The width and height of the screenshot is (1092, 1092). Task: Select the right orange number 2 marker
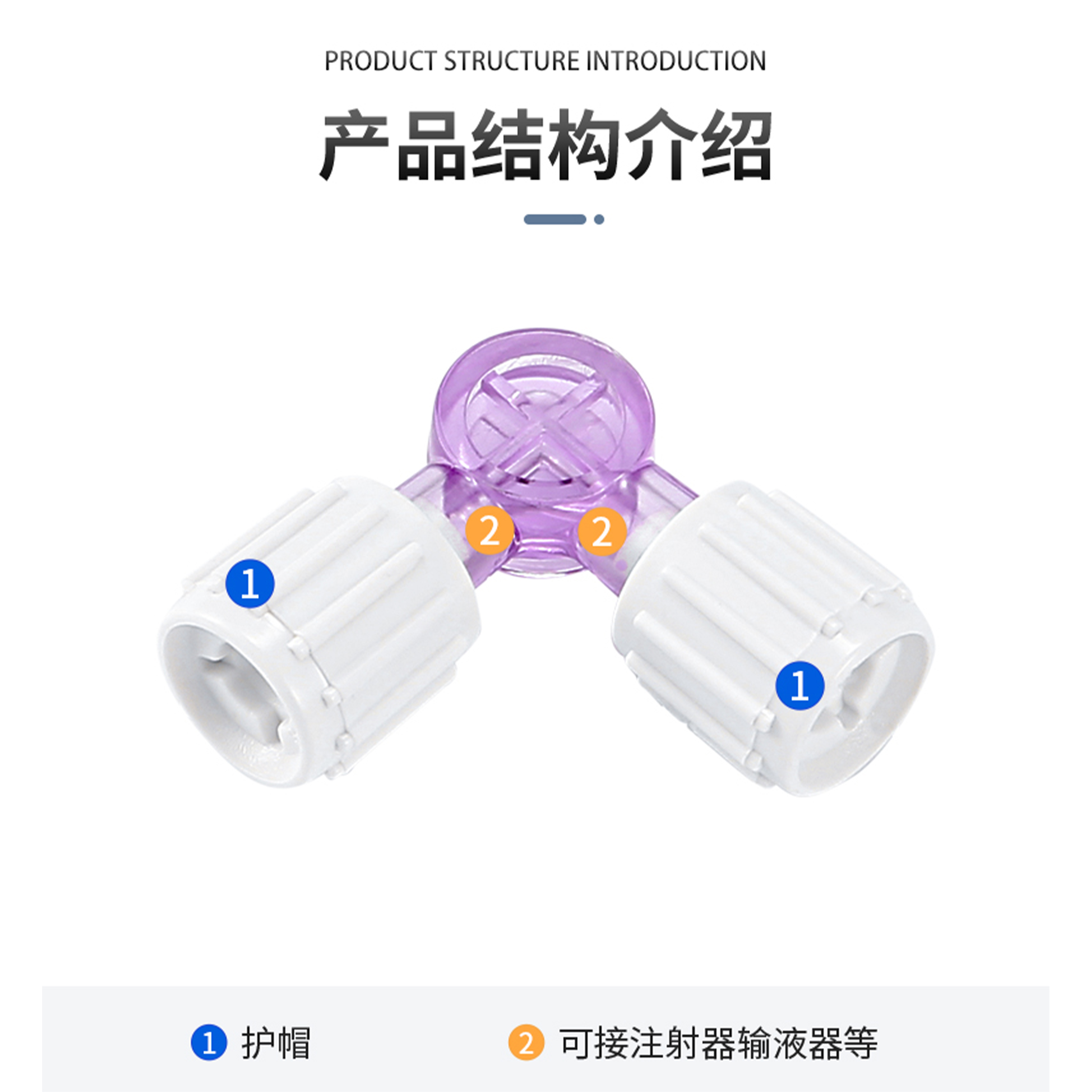(602, 532)
